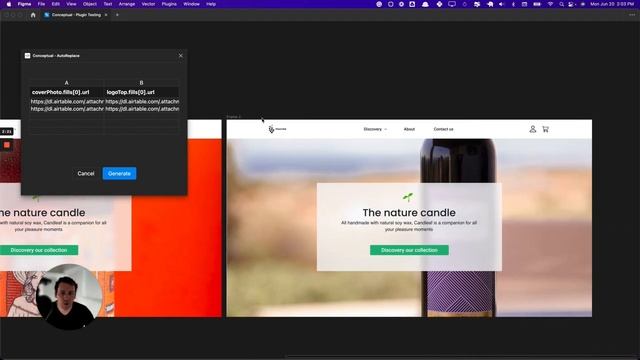
Task: Select column B header
Action: (141, 83)
